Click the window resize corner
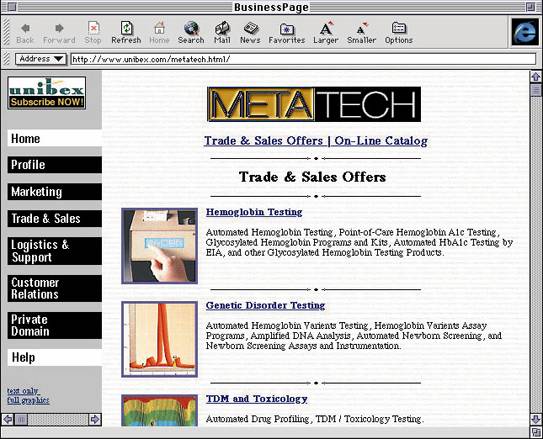 (x=536, y=432)
